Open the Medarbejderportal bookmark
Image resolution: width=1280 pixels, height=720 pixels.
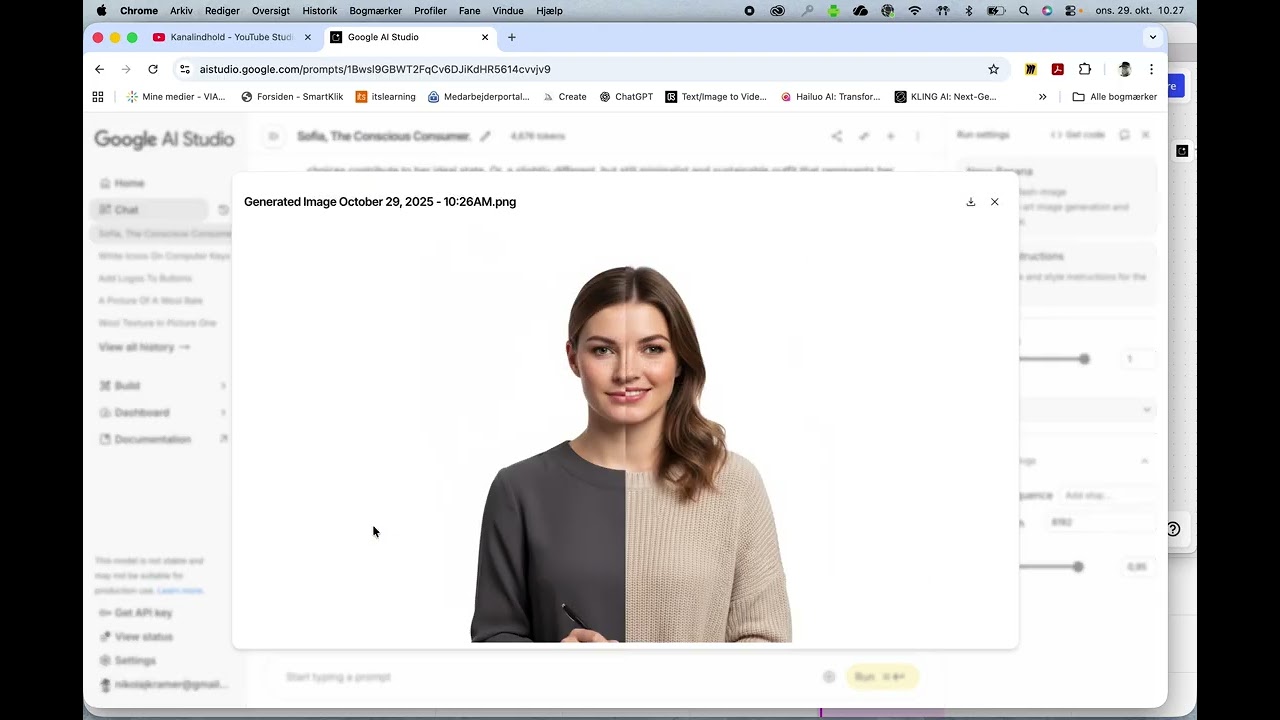pyautogui.click(x=479, y=97)
